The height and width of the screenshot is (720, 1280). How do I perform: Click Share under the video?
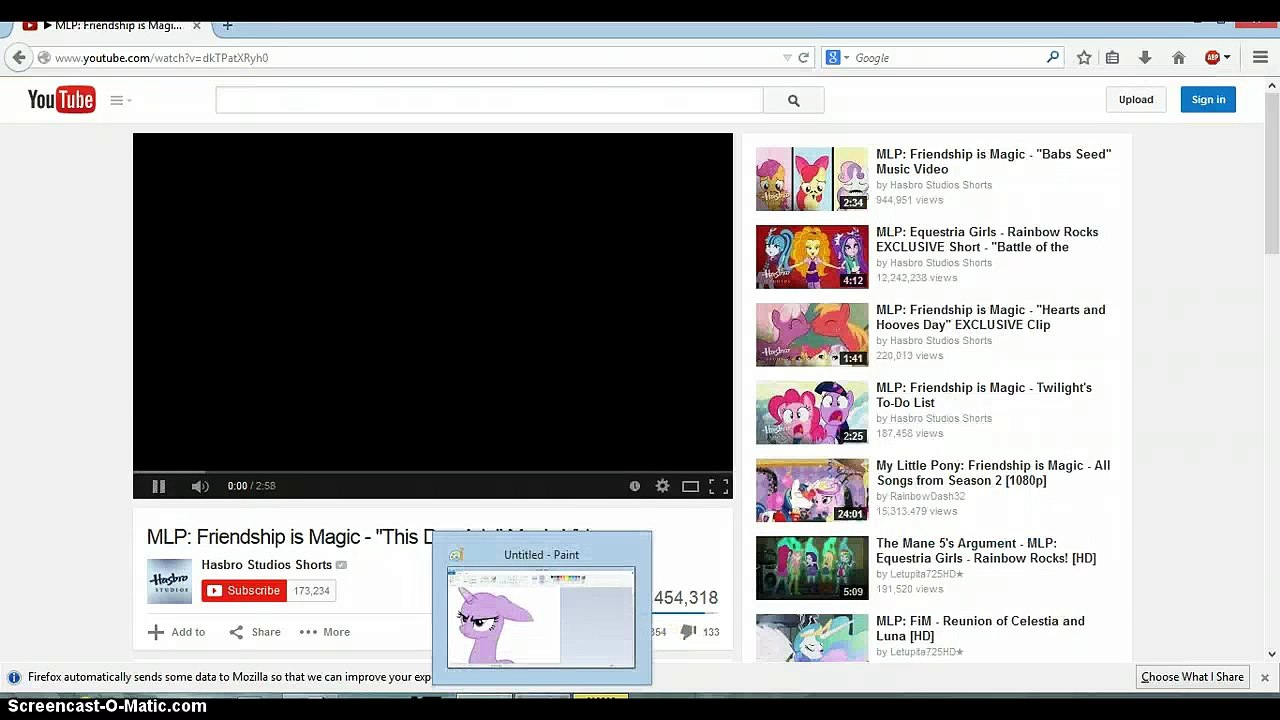255,632
